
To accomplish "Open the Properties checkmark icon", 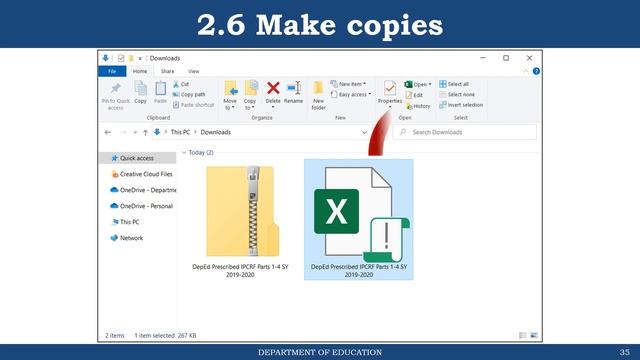I will [x=390, y=88].
